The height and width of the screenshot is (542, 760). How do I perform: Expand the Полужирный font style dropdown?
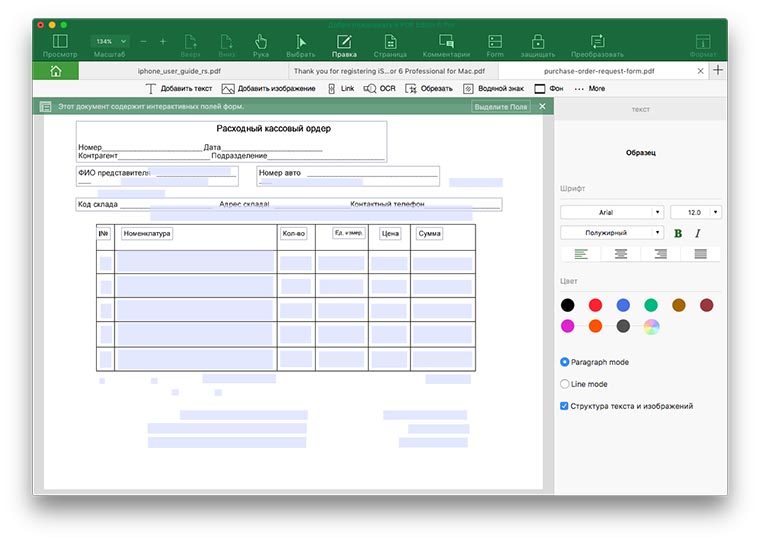click(611, 233)
